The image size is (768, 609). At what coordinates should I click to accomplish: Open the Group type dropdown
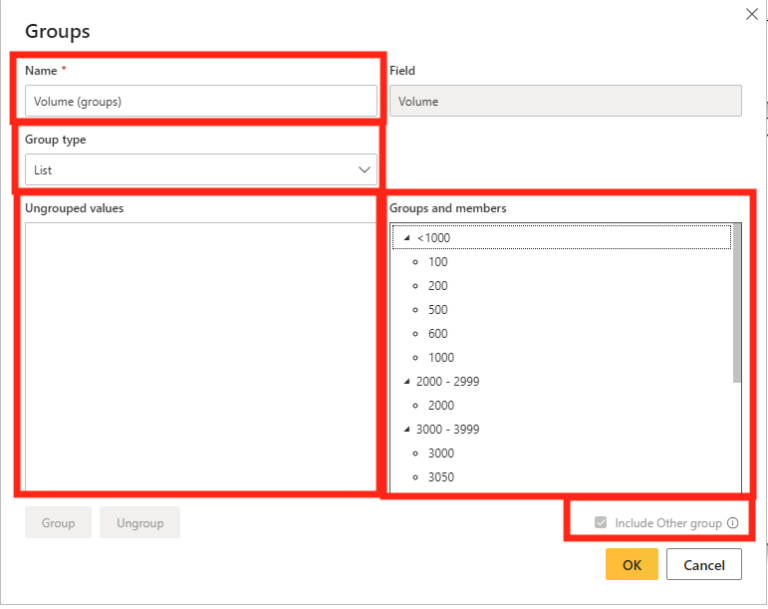tap(201, 170)
